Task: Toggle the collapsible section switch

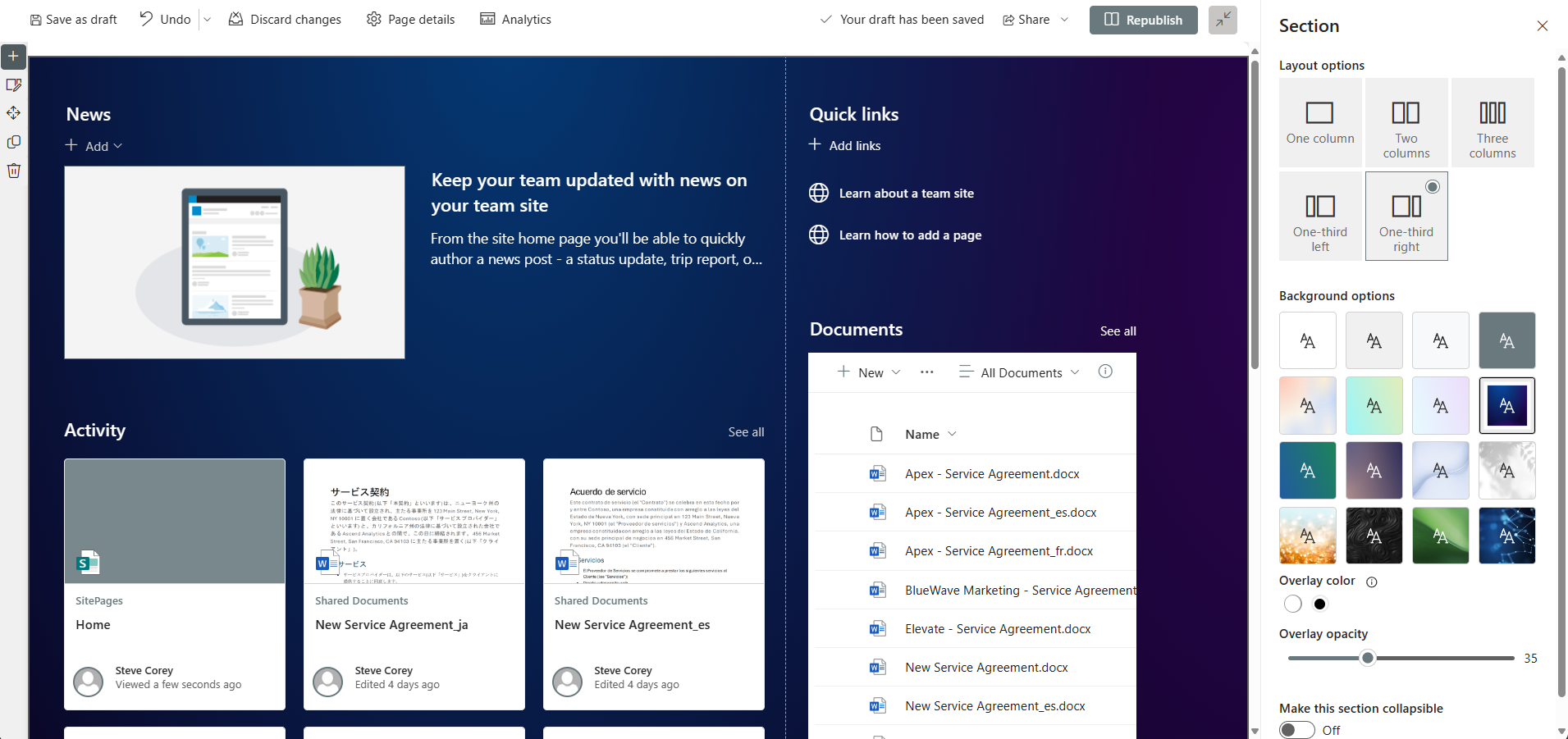Action: [1297, 729]
